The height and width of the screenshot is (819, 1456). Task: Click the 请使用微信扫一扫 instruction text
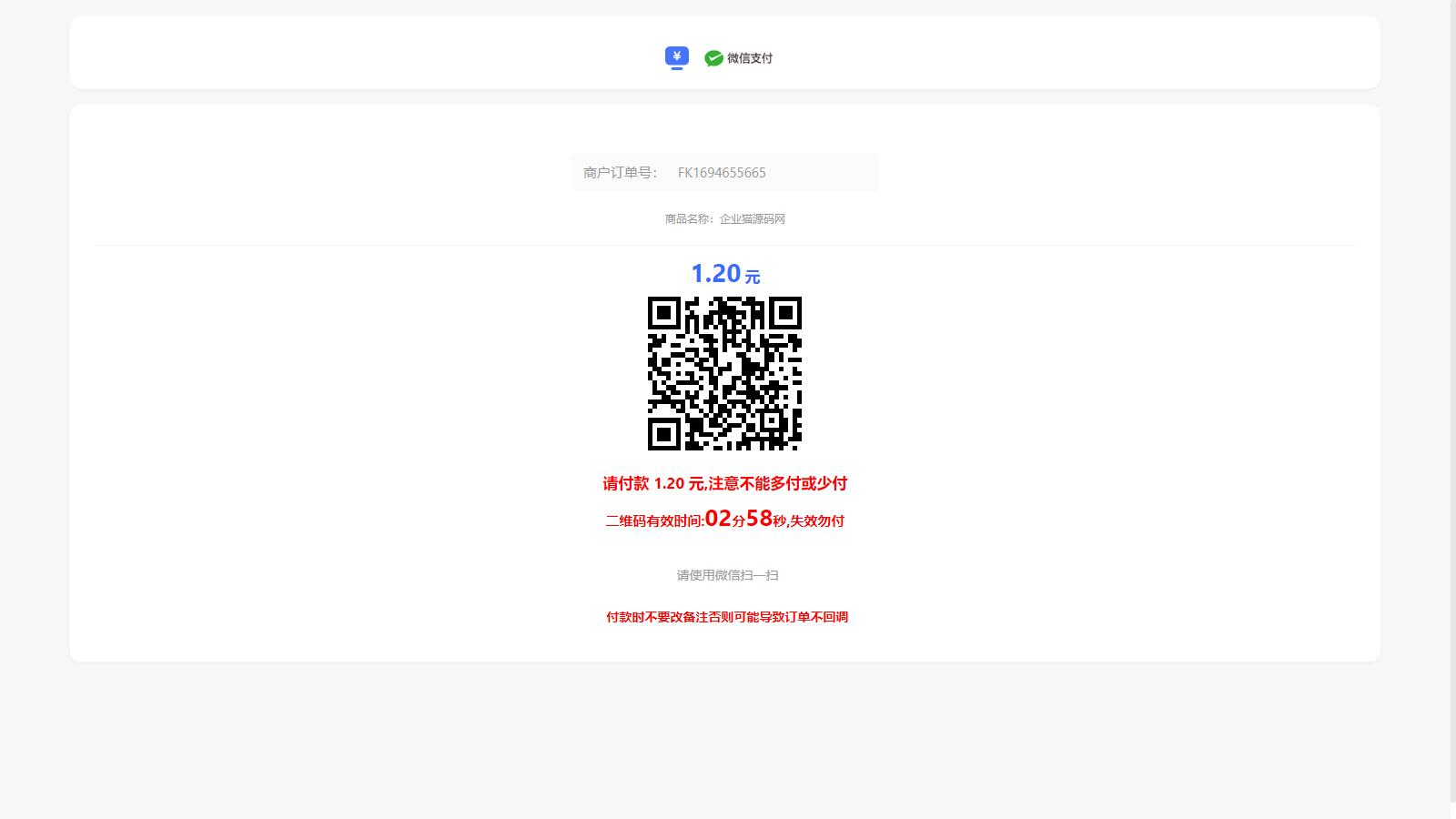point(727,575)
